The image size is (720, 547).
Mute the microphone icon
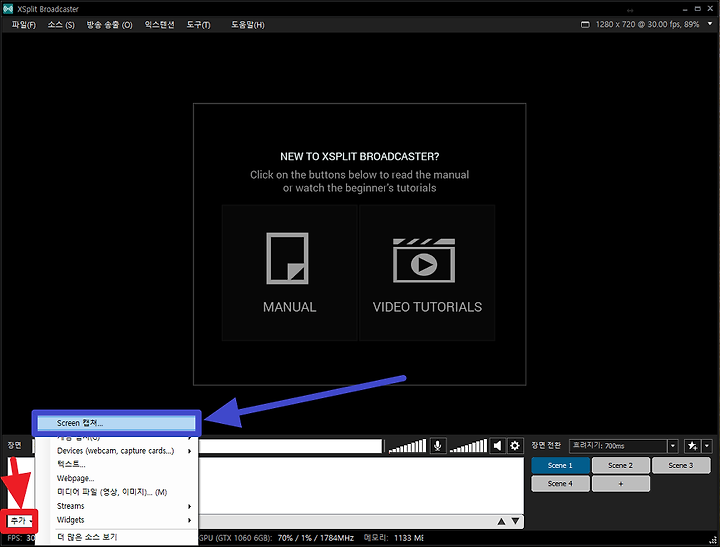tap(438, 445)
